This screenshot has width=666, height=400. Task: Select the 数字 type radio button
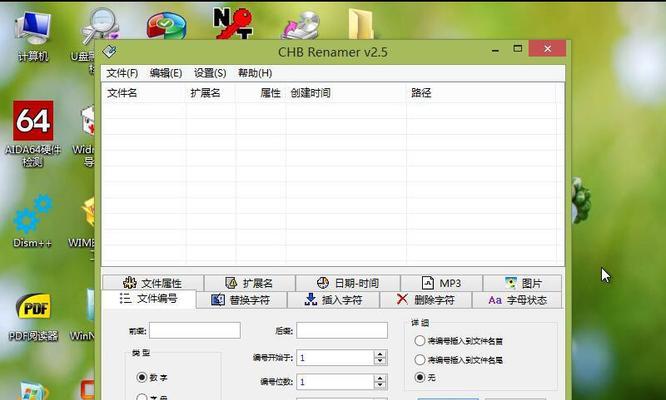(141, 377)
